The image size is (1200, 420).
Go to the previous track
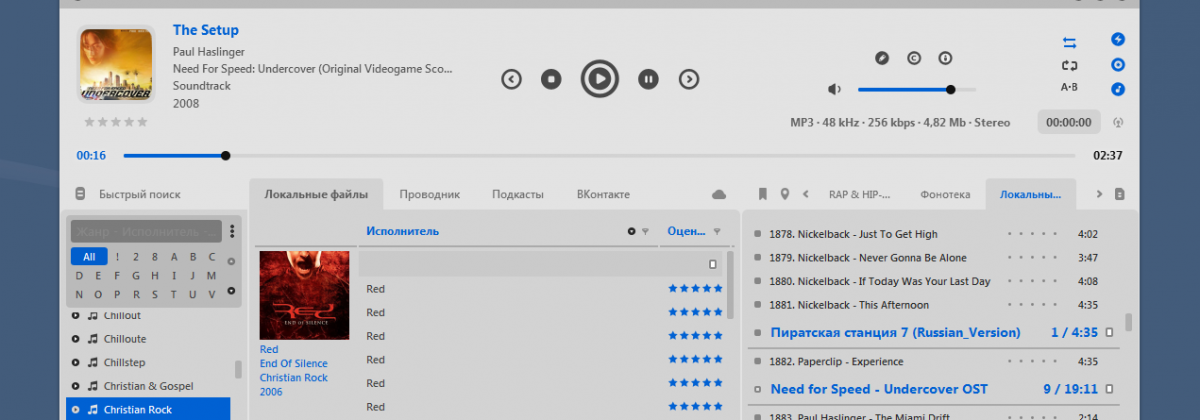click(511, 78)
